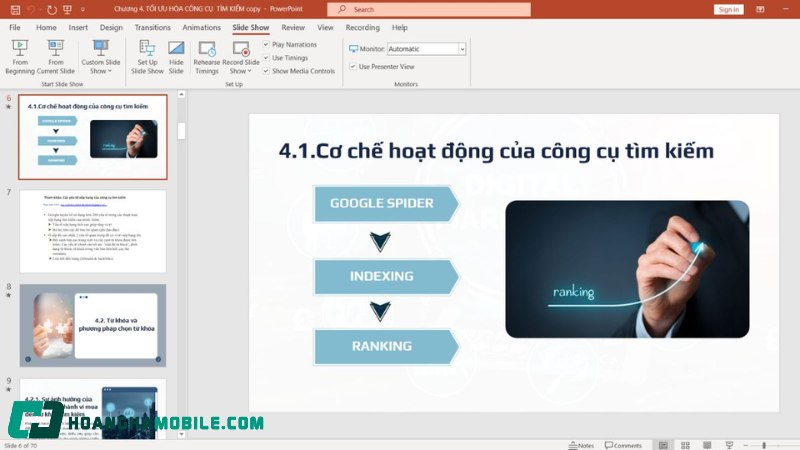Switch to the Transitions tab
The image size is (800, 450).
153,28
